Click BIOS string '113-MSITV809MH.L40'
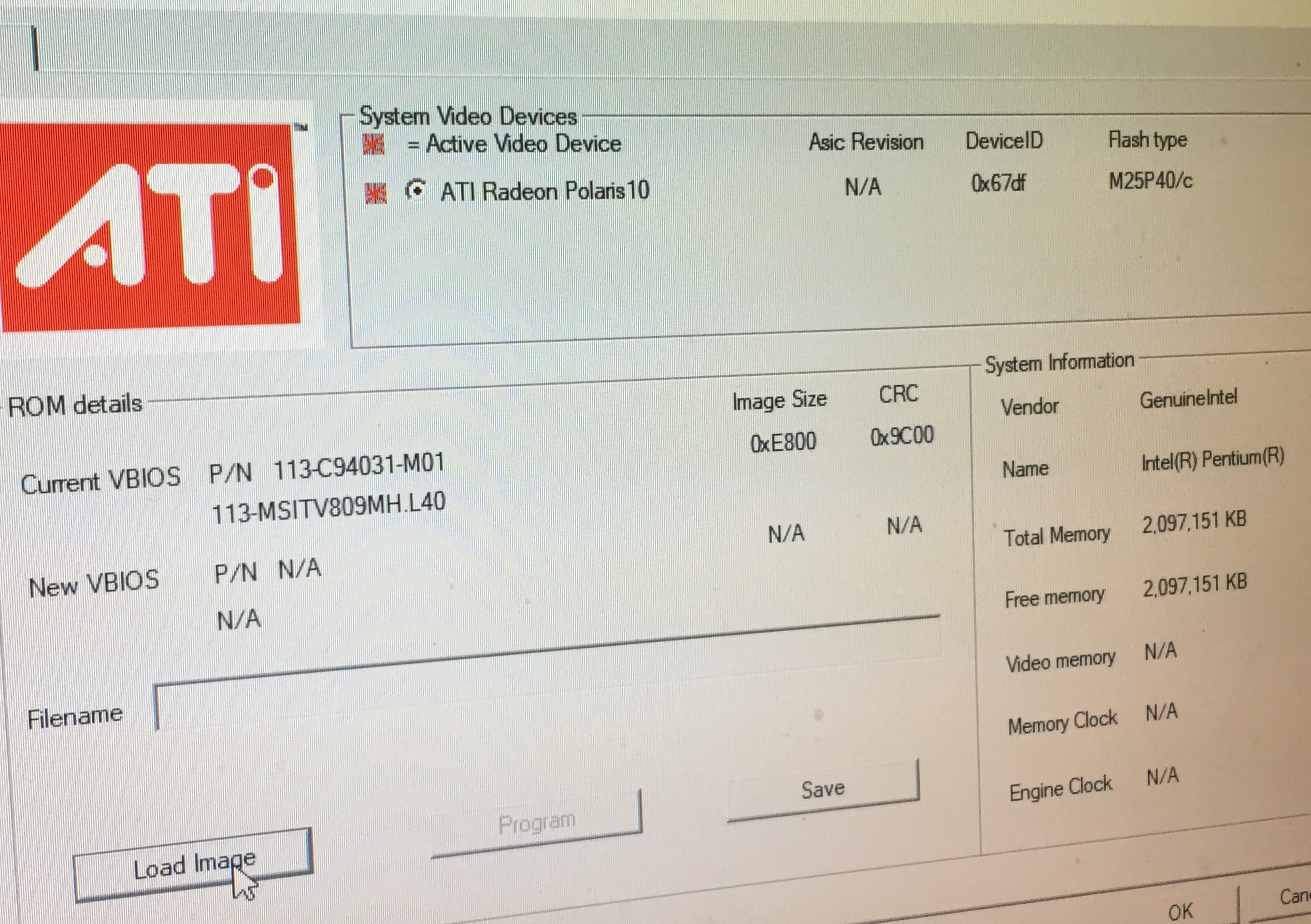The height and width of the screenshot is (924, 1311). 329,508
